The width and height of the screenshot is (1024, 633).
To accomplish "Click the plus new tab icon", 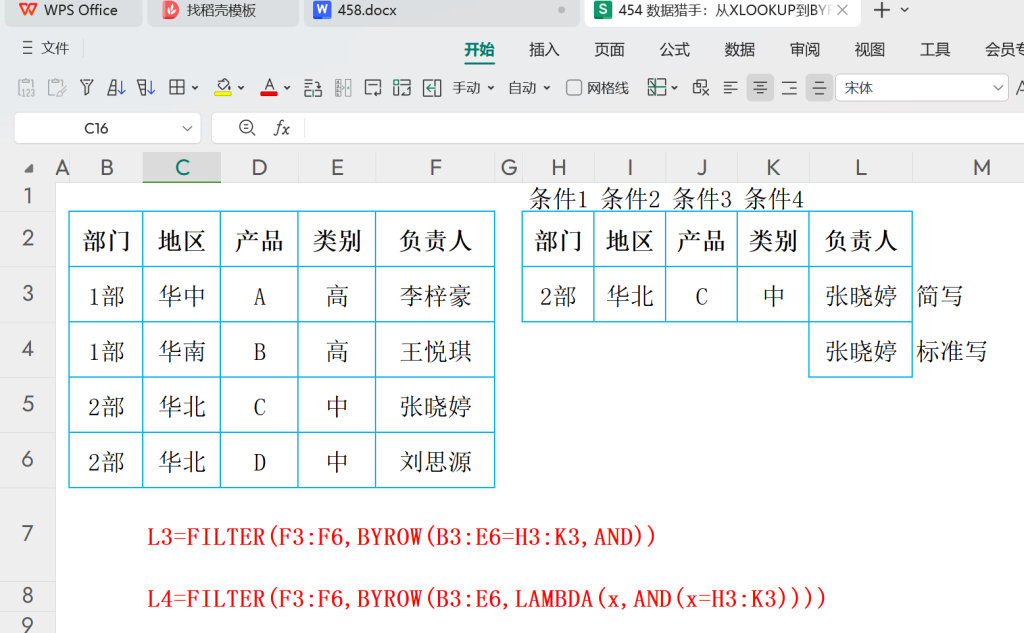I will point(882,10).
